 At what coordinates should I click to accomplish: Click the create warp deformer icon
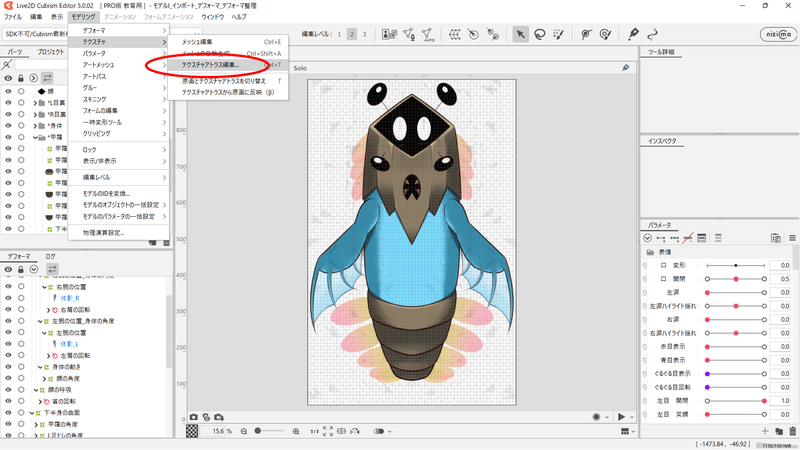pyautogui.click(x=455, y=34)
